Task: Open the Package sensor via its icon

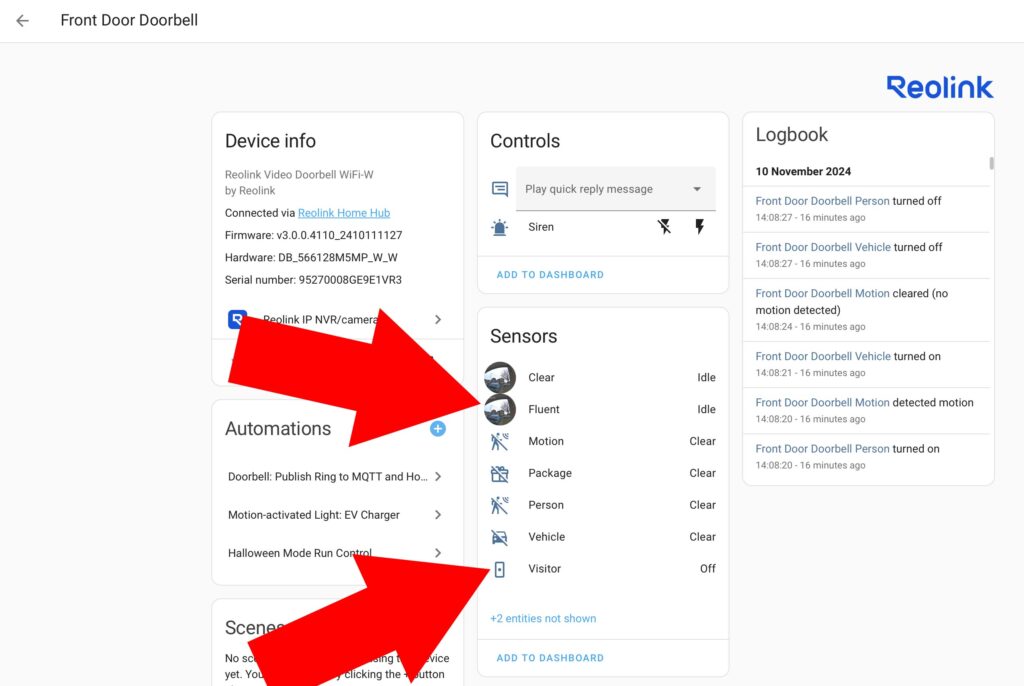Action: [500, 474]
